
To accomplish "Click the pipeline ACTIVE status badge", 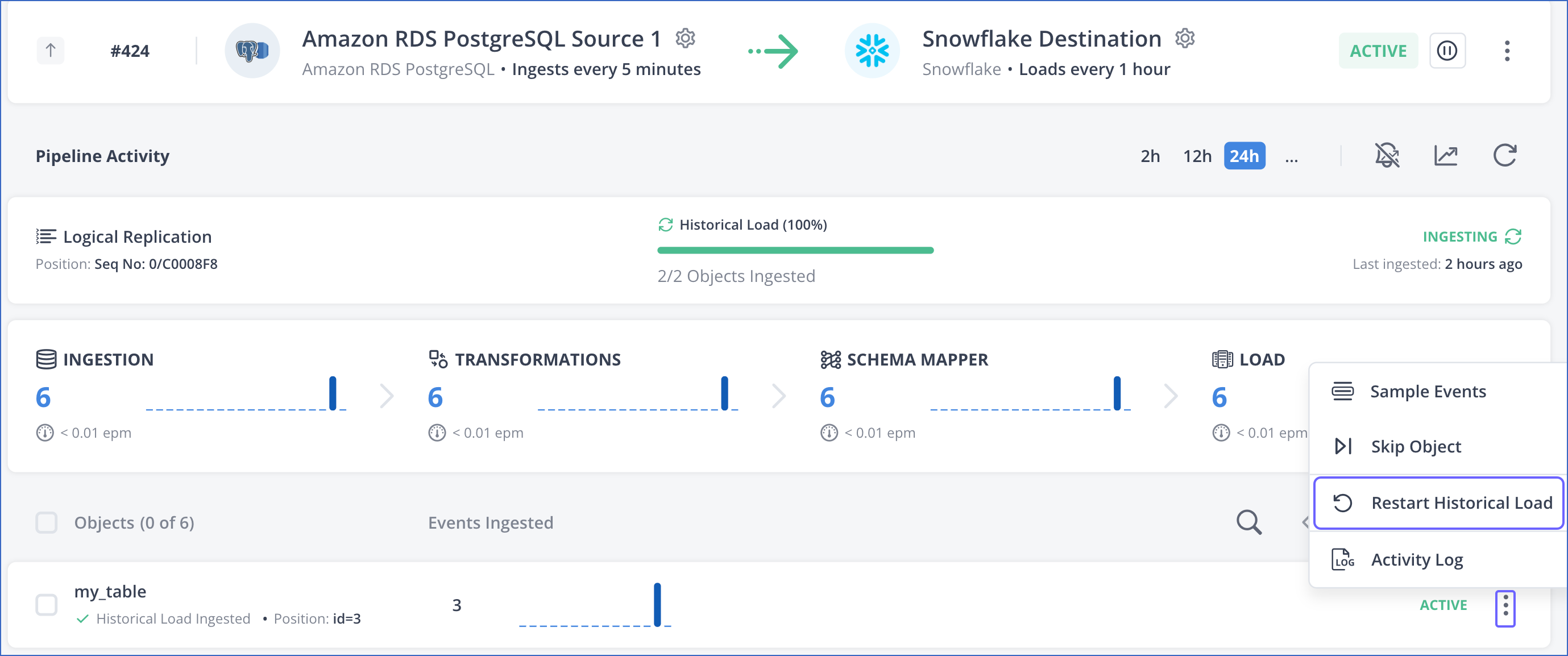I will pos(1378,51).
